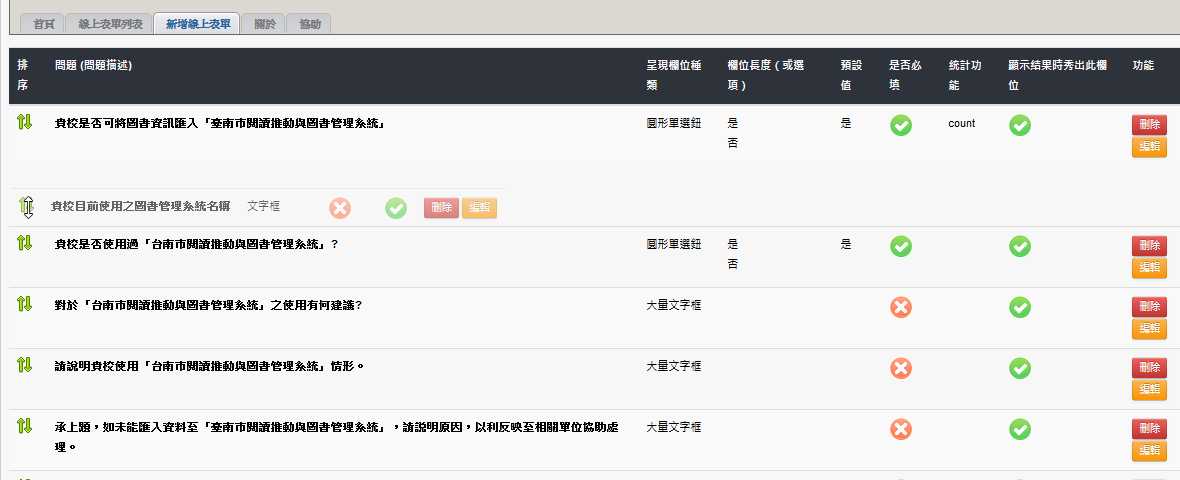Click green show-in-results check for 承上題 row

pyautogui.click(x=1020, y=429)
